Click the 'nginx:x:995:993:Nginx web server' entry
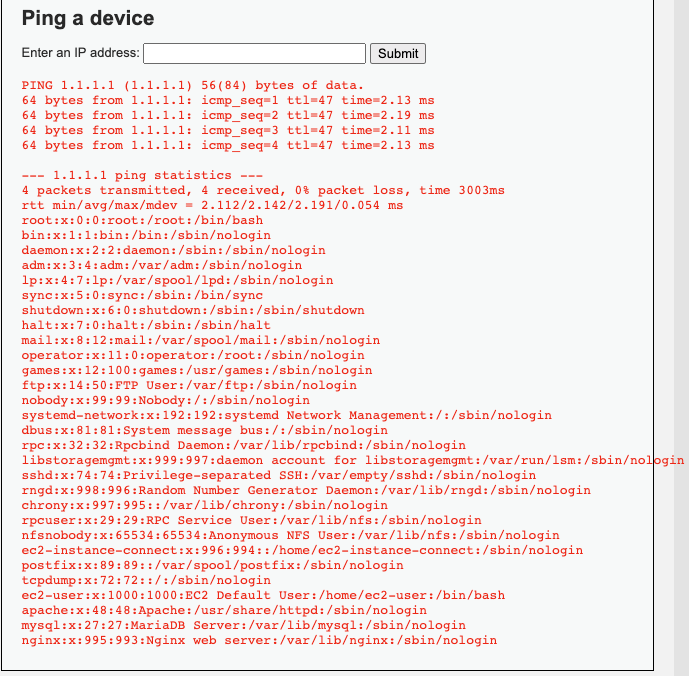Screen dimensions: 689x676 click(259, 639)
